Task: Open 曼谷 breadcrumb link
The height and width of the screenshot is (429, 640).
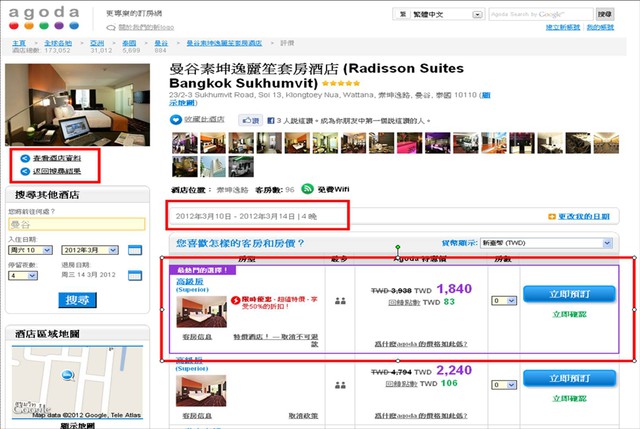Action: (x=161, y=43)
